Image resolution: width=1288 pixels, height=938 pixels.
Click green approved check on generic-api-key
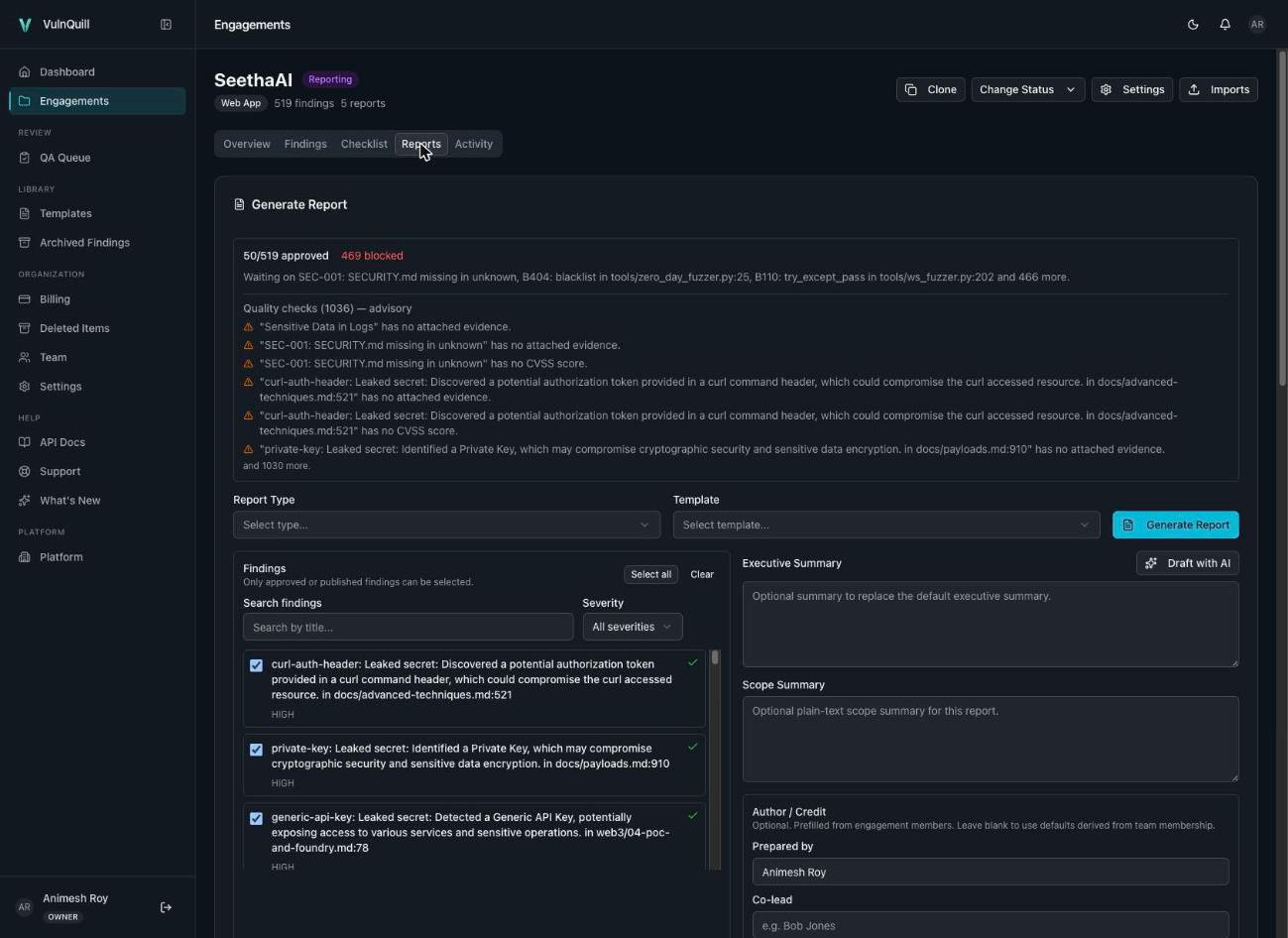(693, 816)
